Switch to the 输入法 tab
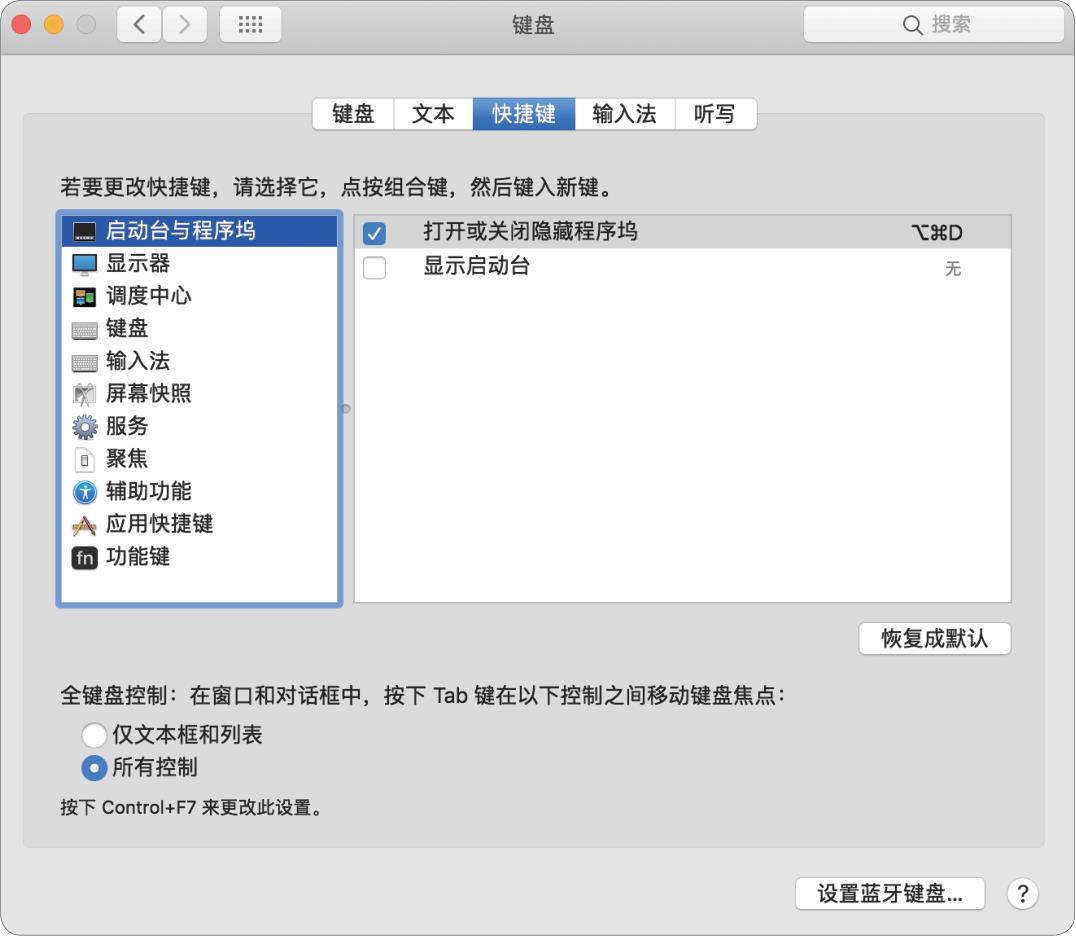Viewport: 1076px width, 937px height. [x=624, y=114]
